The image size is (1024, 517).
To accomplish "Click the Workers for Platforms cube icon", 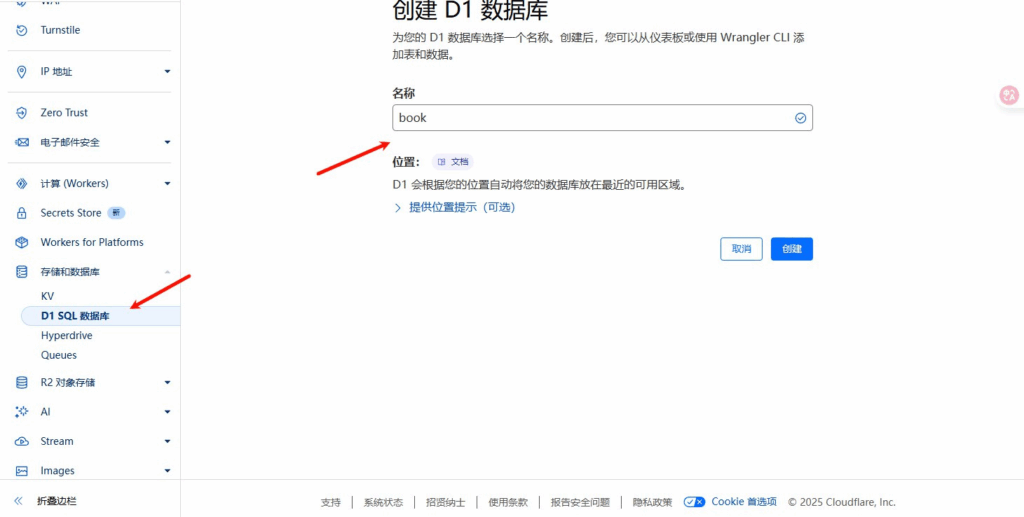I will pyautogui.click(x=22, y=242).
